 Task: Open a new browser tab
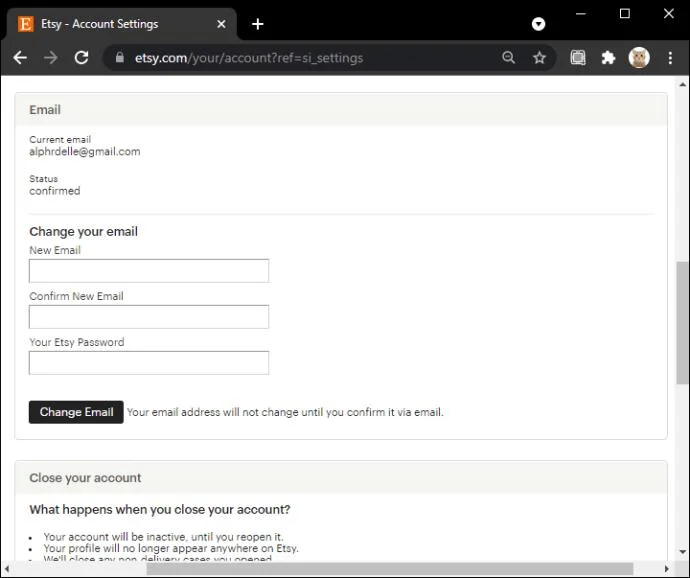pyautogui.click(x=257, y=24)
